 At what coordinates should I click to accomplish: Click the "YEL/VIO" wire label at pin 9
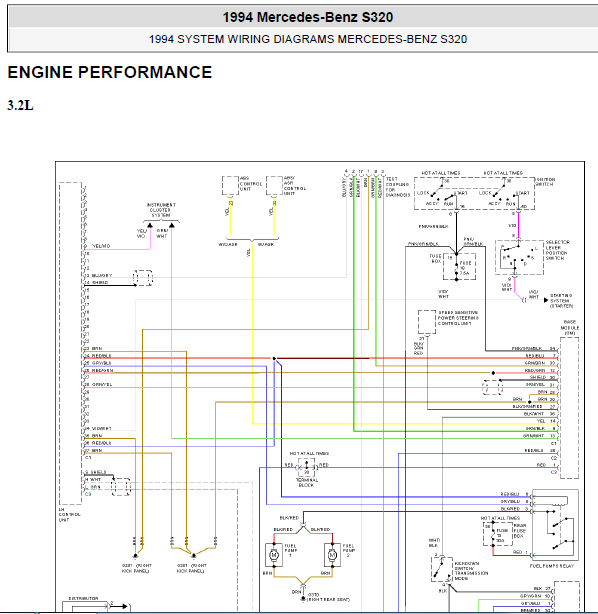(x=101, y=246)
